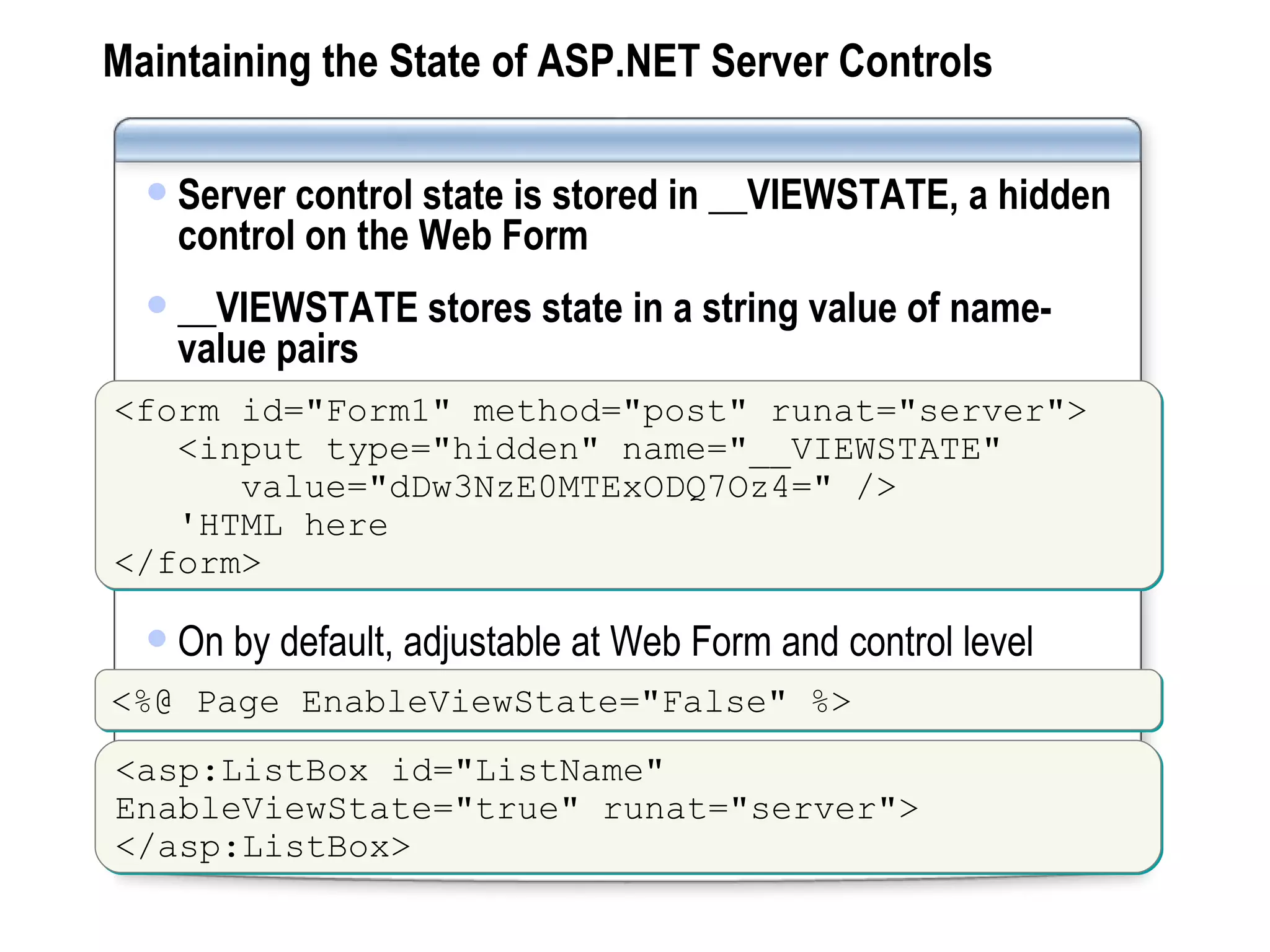Click the method="post" attribute in form tag
Viewport: 1270px width, 952px height.
pyautogui.click(x=609, y=412)
